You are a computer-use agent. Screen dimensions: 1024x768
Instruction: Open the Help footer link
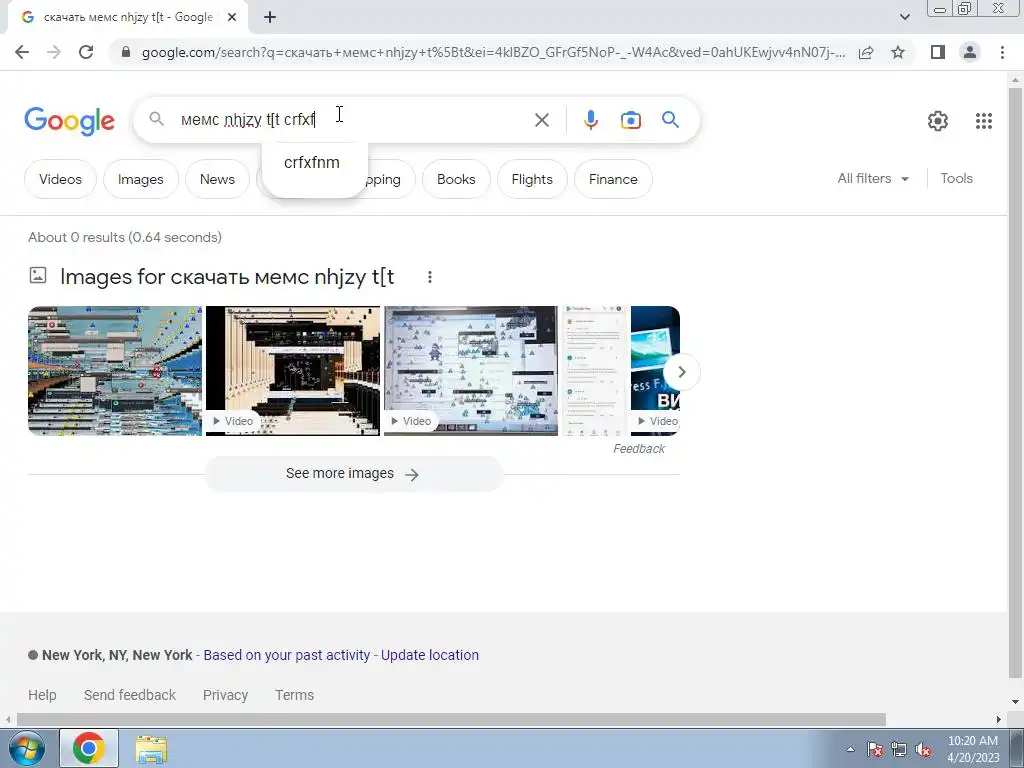(x=42, y=695)
